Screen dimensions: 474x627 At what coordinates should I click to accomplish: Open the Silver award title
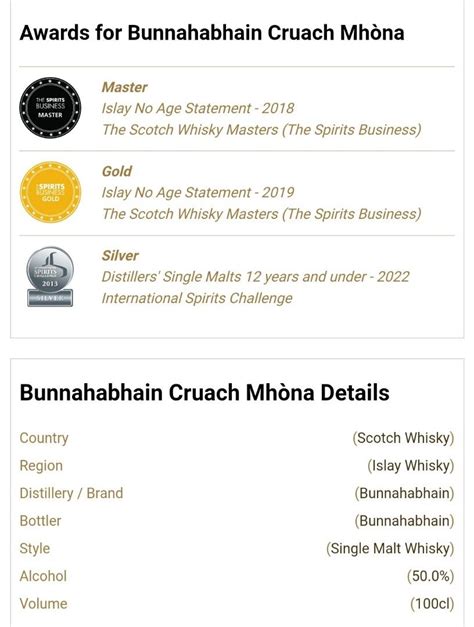[120, 256]
